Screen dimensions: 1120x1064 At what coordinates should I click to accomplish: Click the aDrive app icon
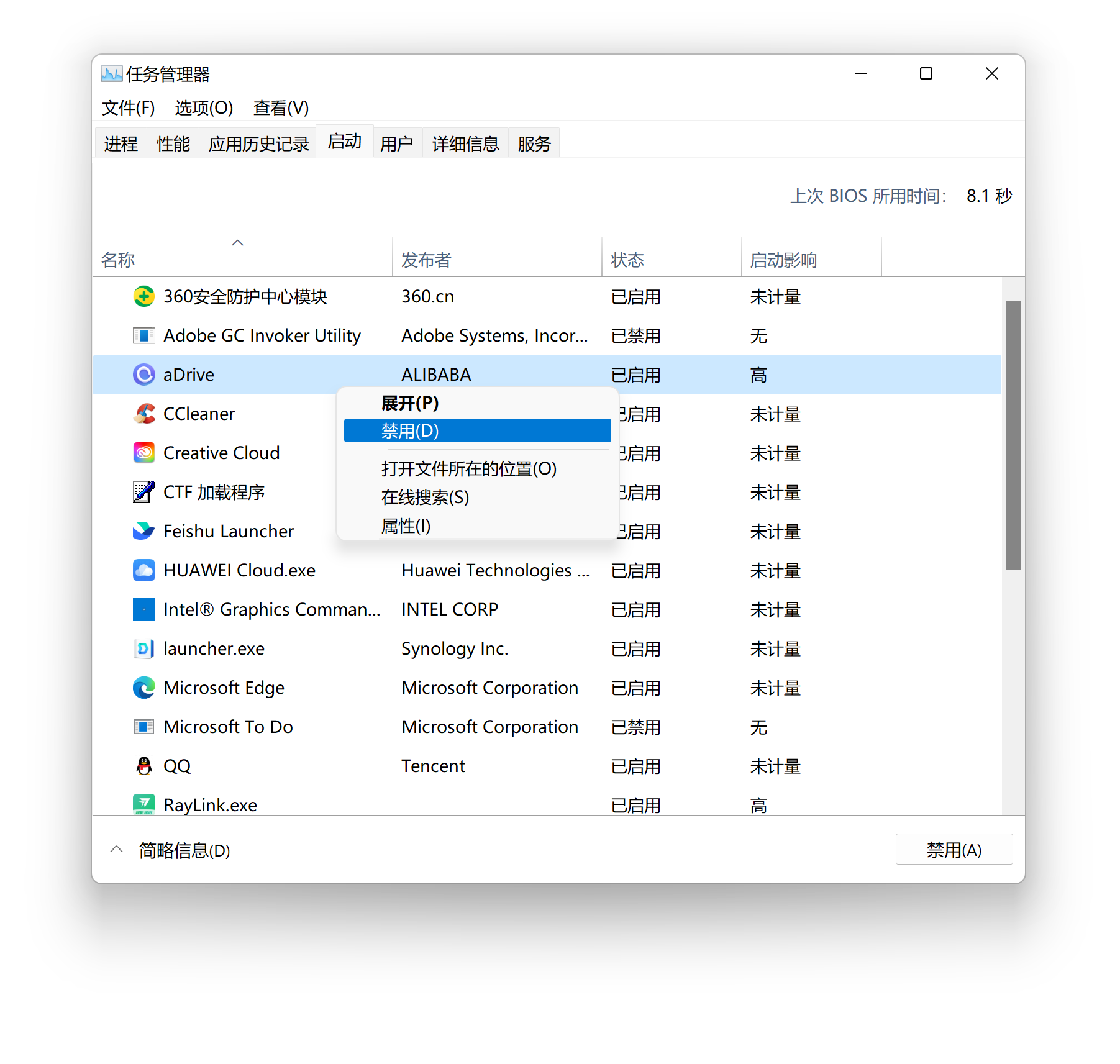click(144, 375)
